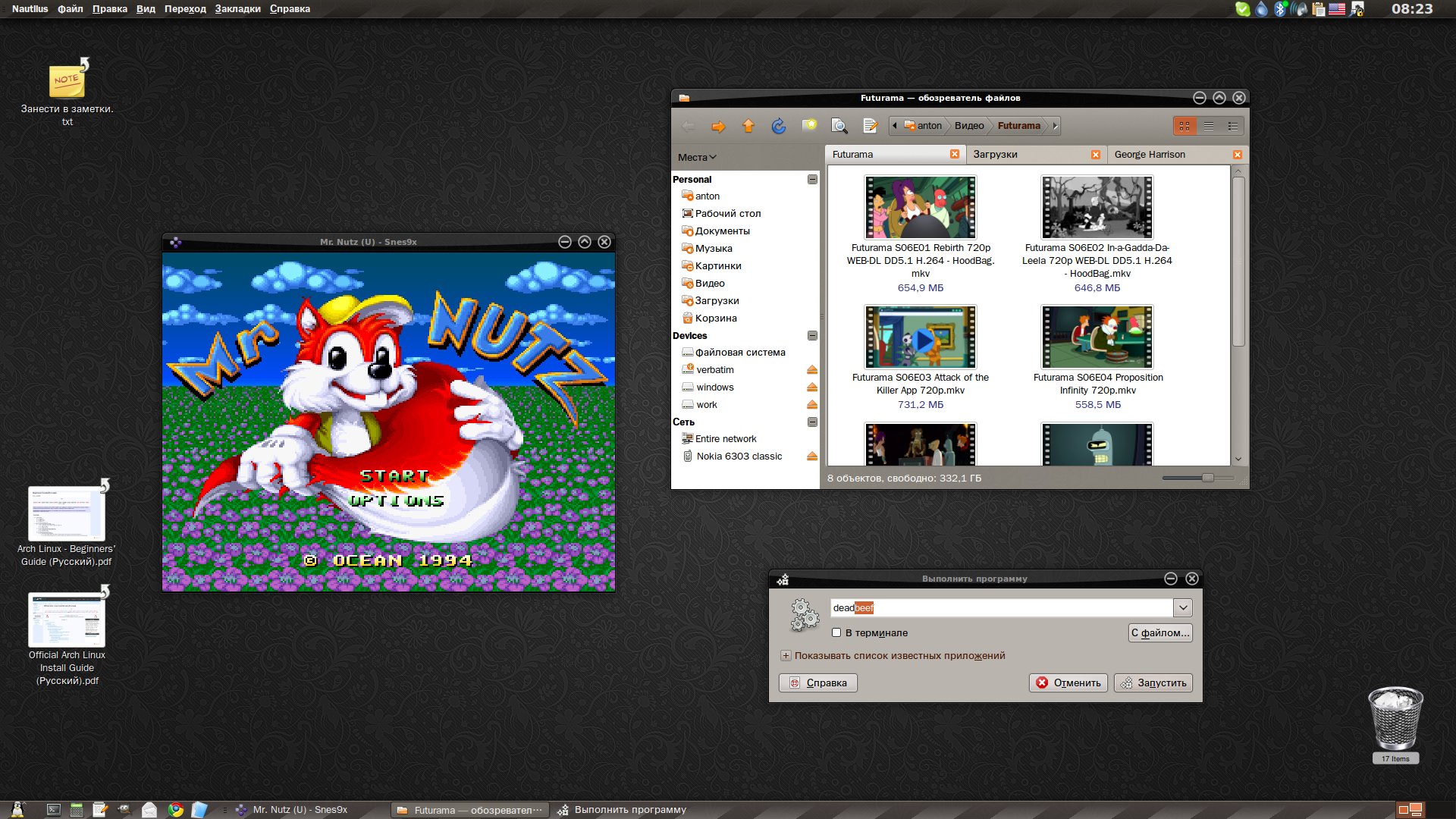Click the 'Справка' button in the run dialog

pos(817,683)
